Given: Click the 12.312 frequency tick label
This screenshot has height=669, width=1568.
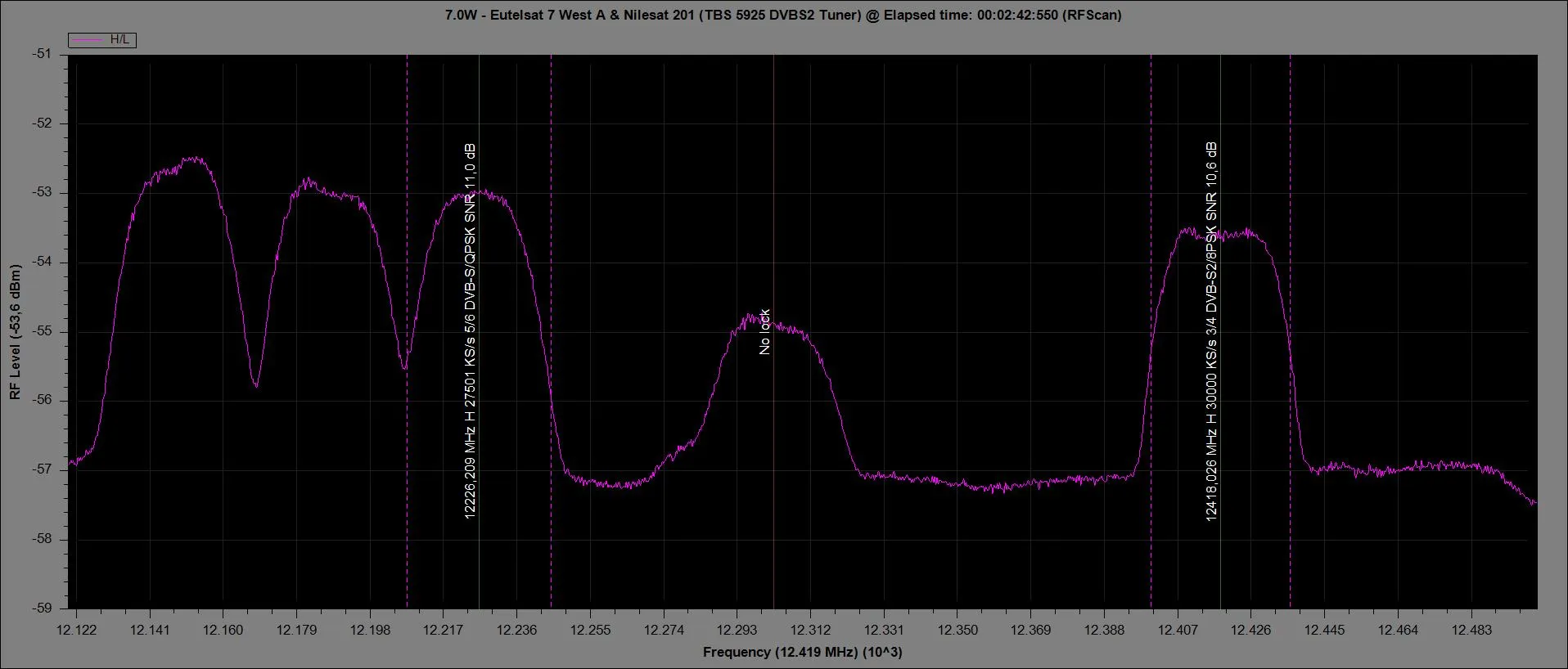Looking at the screenshot, I should point(811,630).
